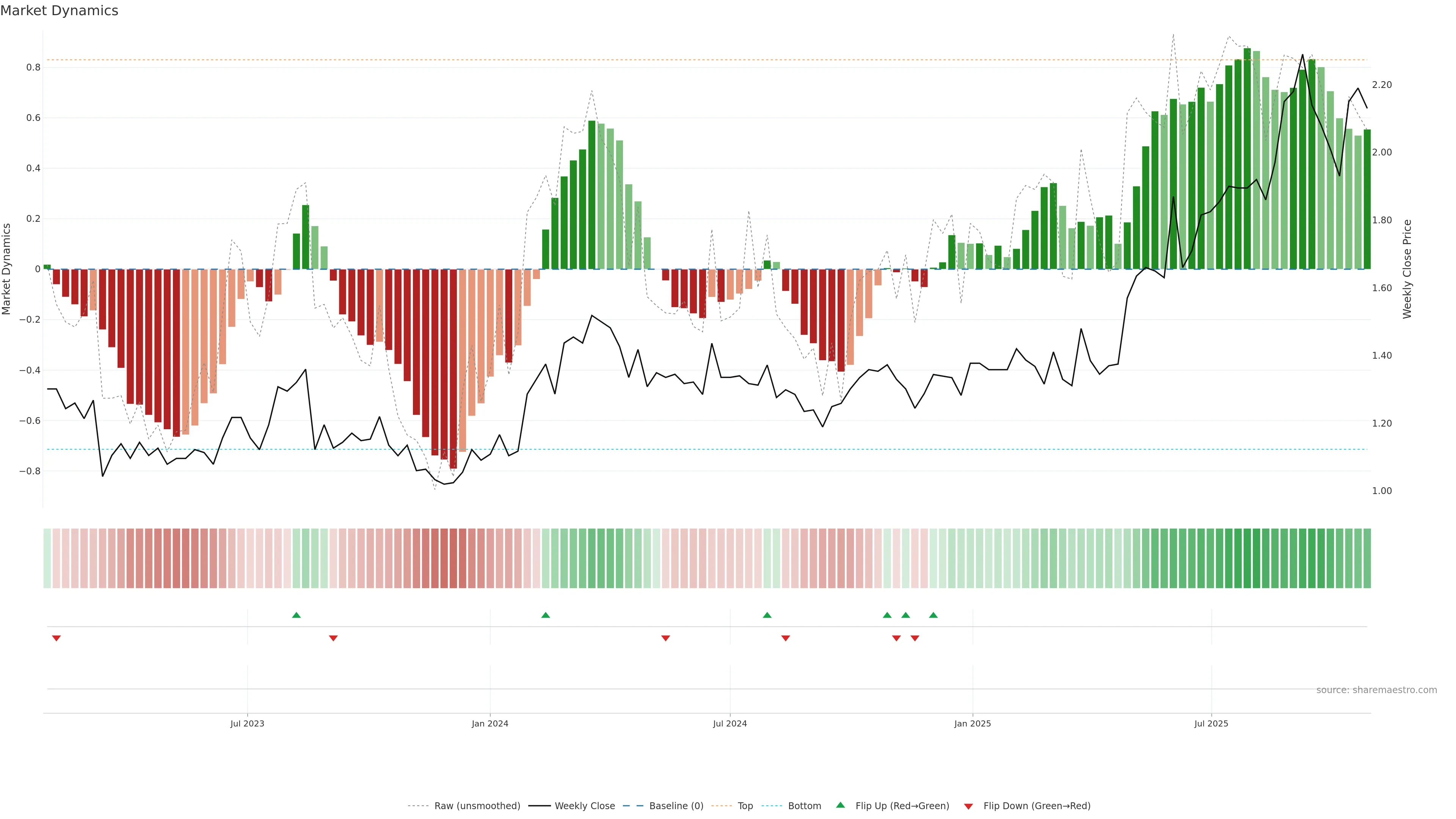Toggle the Top legend entry

745,806
